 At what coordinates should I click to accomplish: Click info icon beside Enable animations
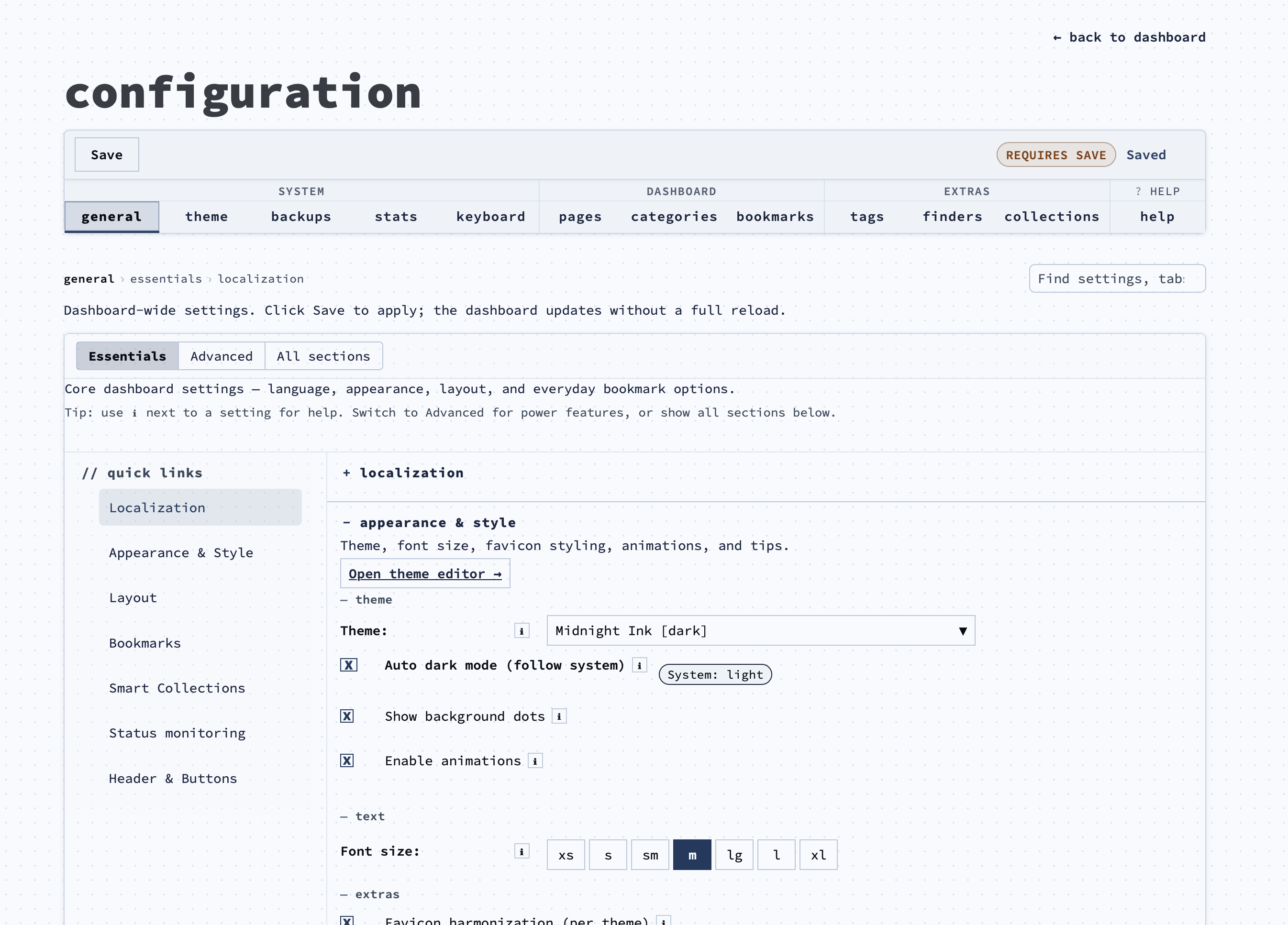[x=535, y=761]
